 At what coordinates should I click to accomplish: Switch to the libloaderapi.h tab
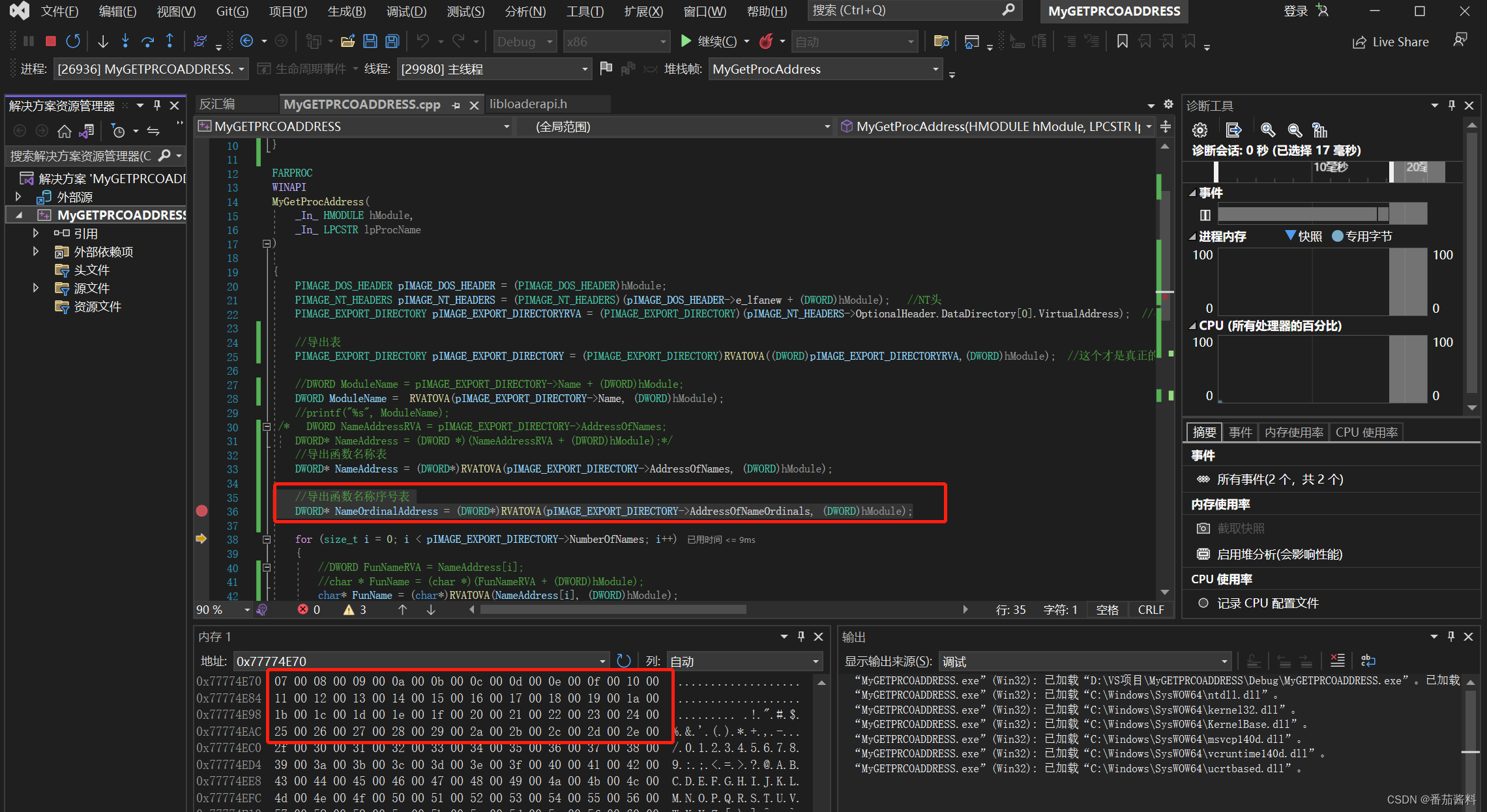(x=528, y=104)
